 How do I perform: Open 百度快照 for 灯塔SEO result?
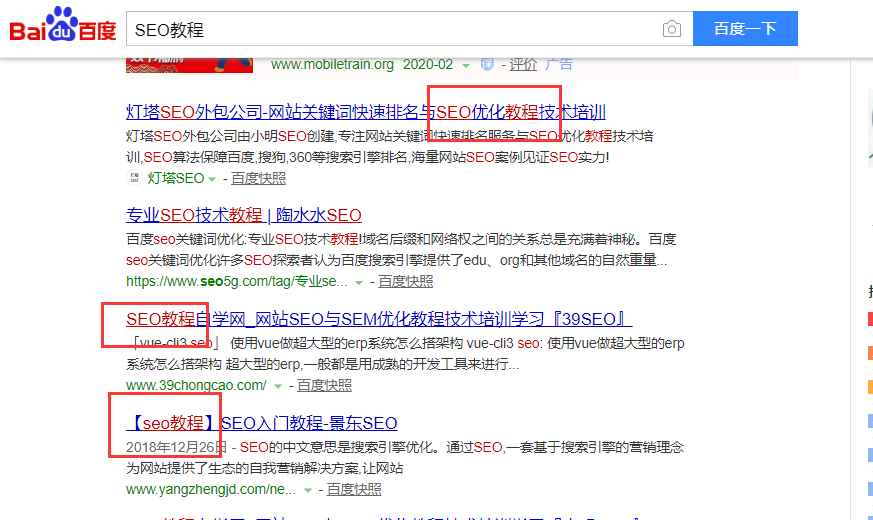tap(258, 178)
